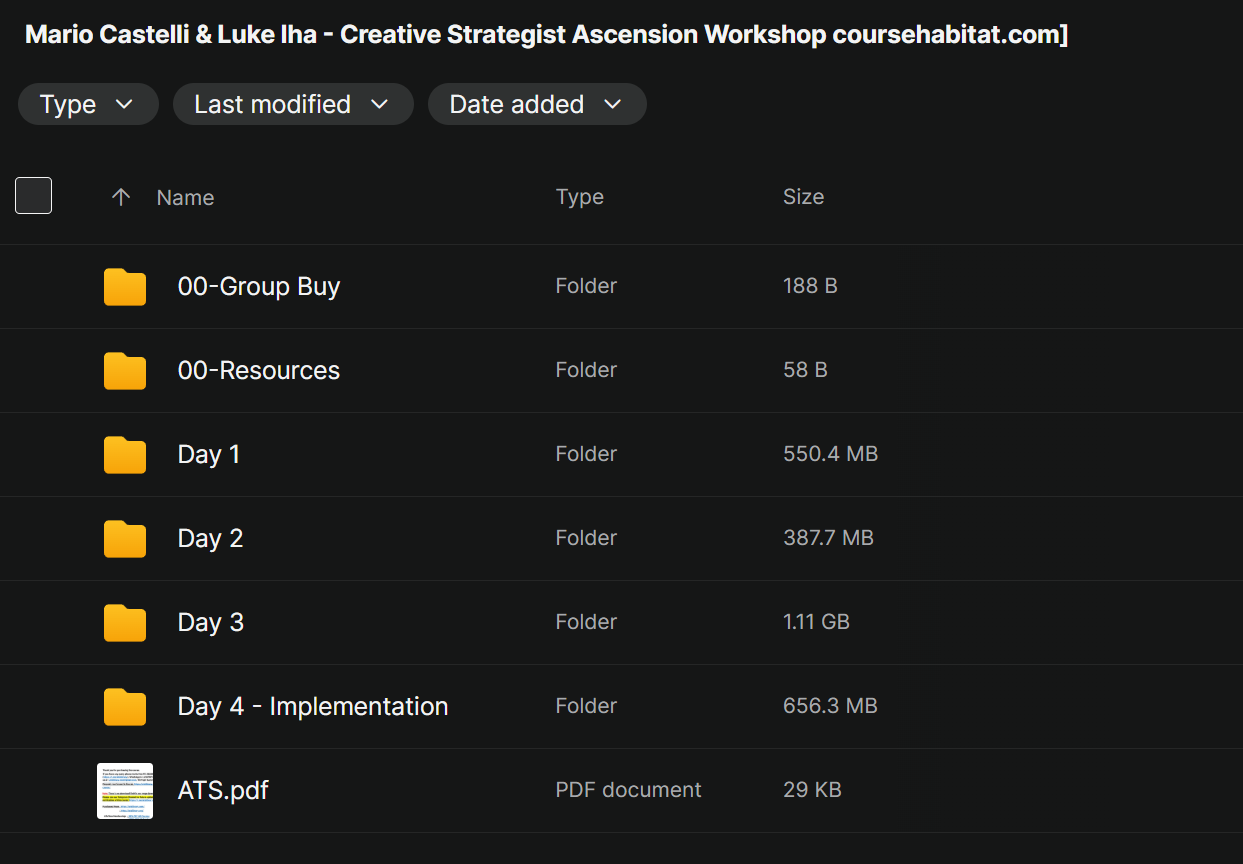Click the Day 2 folder icon
Viewport: 1243px width, 864px height.
(125, 539)
